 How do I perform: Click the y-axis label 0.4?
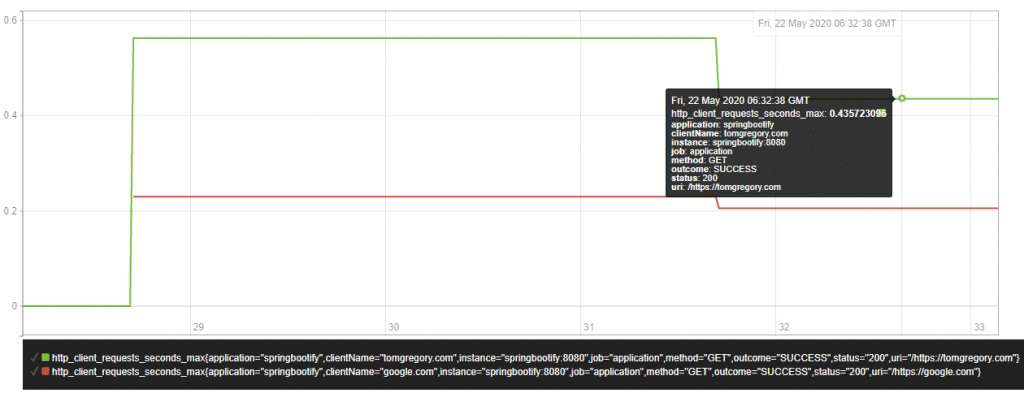coord(10,116)
